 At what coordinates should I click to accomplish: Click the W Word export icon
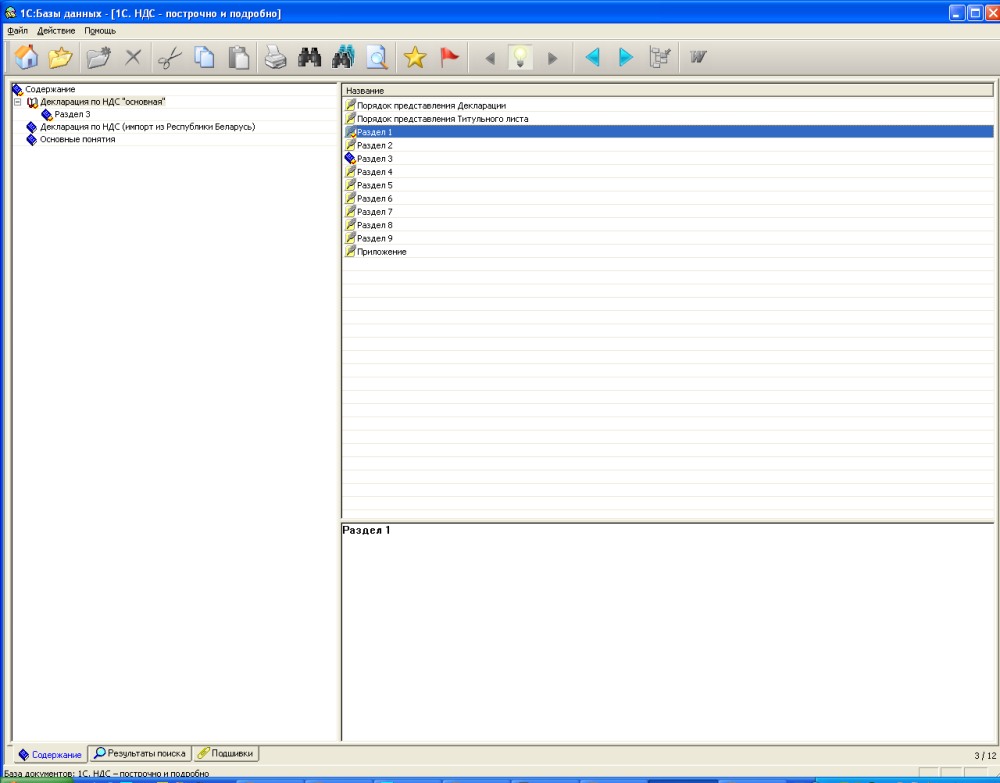(x=698, y=58)
